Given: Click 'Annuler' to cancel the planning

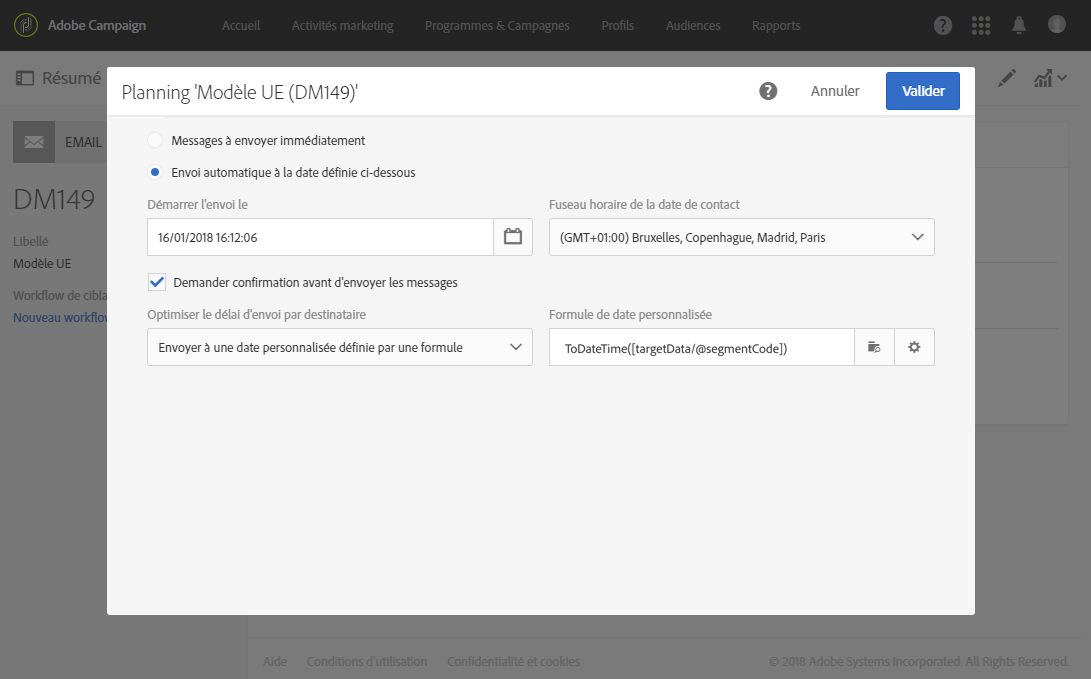Looking at the screenshot, I should 835,91.
